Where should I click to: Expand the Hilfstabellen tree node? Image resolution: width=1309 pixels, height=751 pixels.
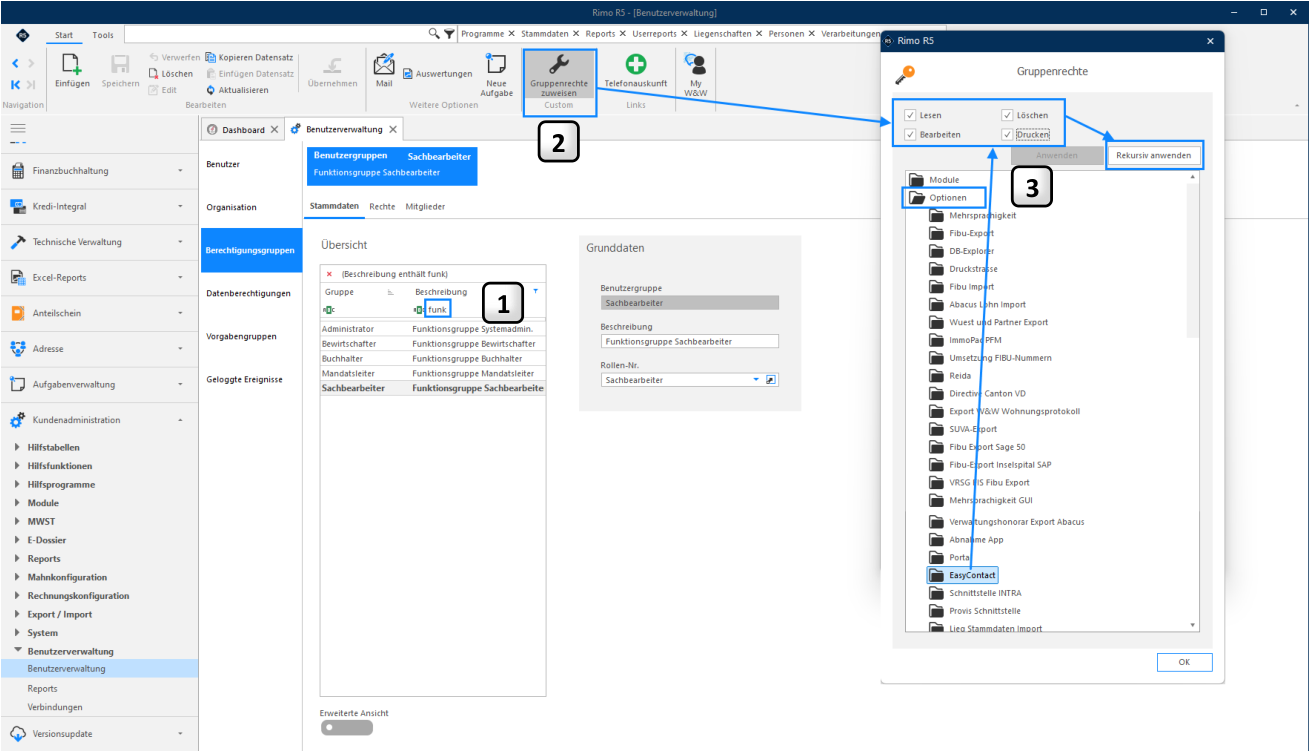point(17,447)
